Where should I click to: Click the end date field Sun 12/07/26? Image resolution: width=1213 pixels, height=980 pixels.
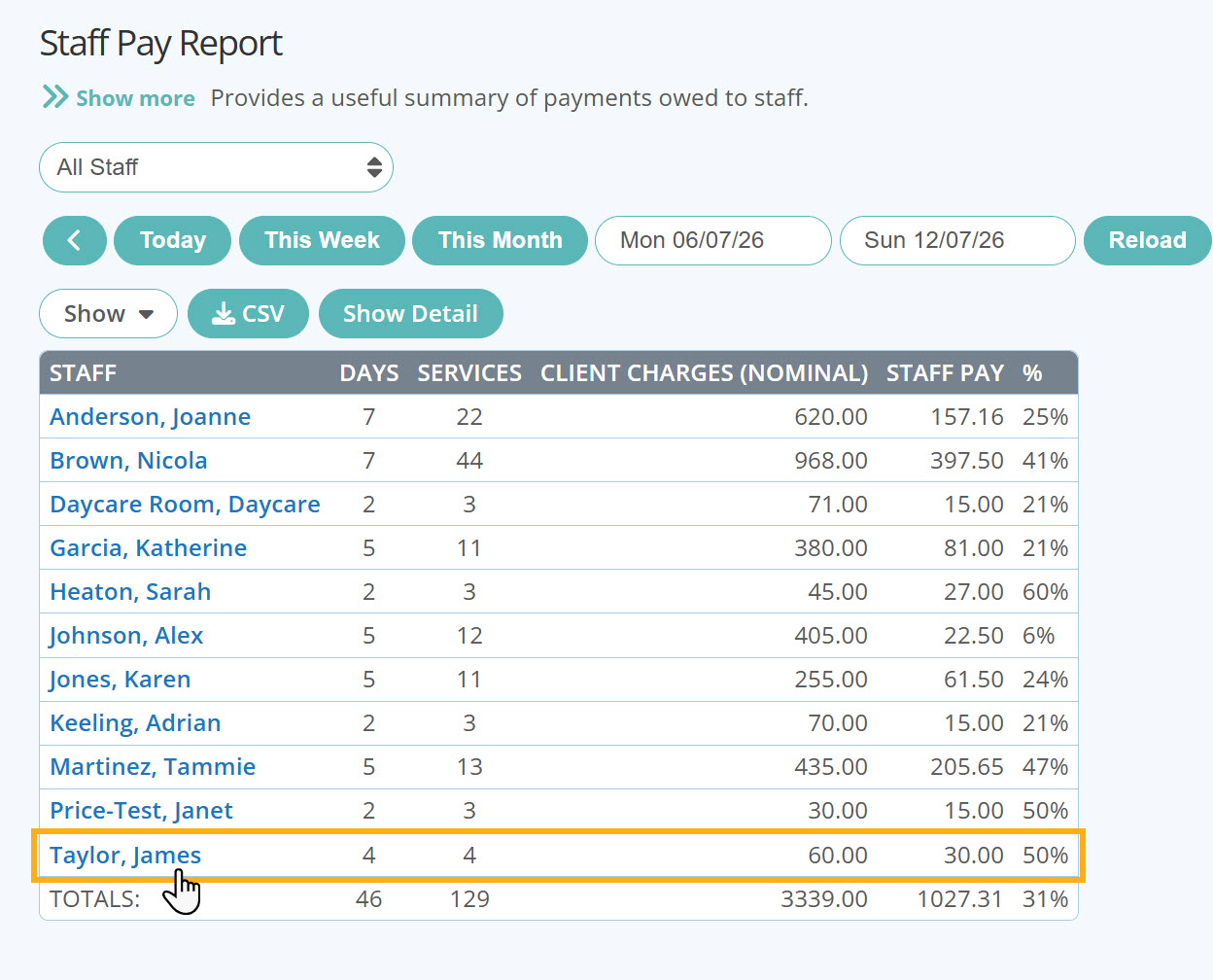[957, 240]
